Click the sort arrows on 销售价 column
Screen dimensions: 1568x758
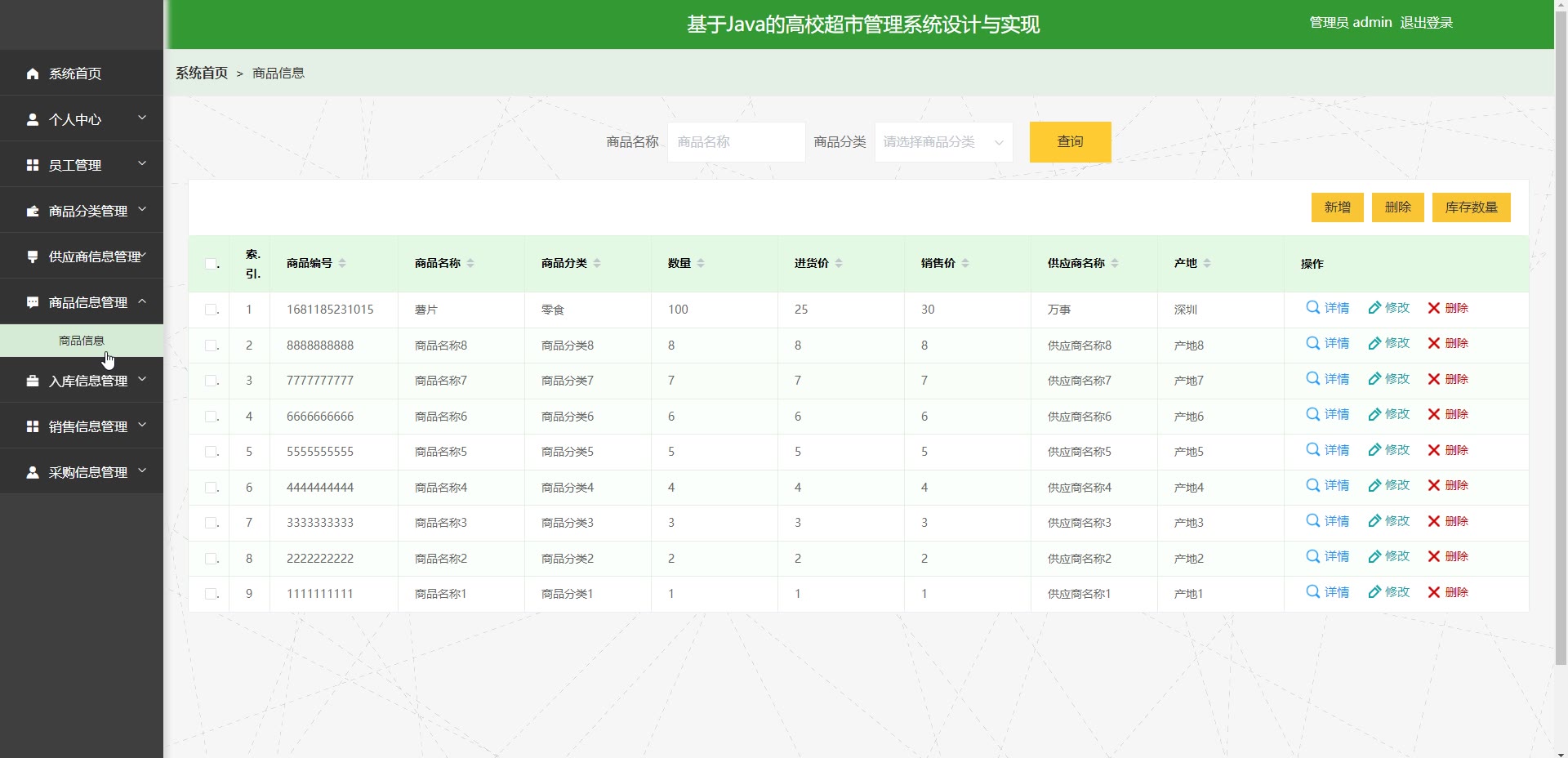point(965,263)
